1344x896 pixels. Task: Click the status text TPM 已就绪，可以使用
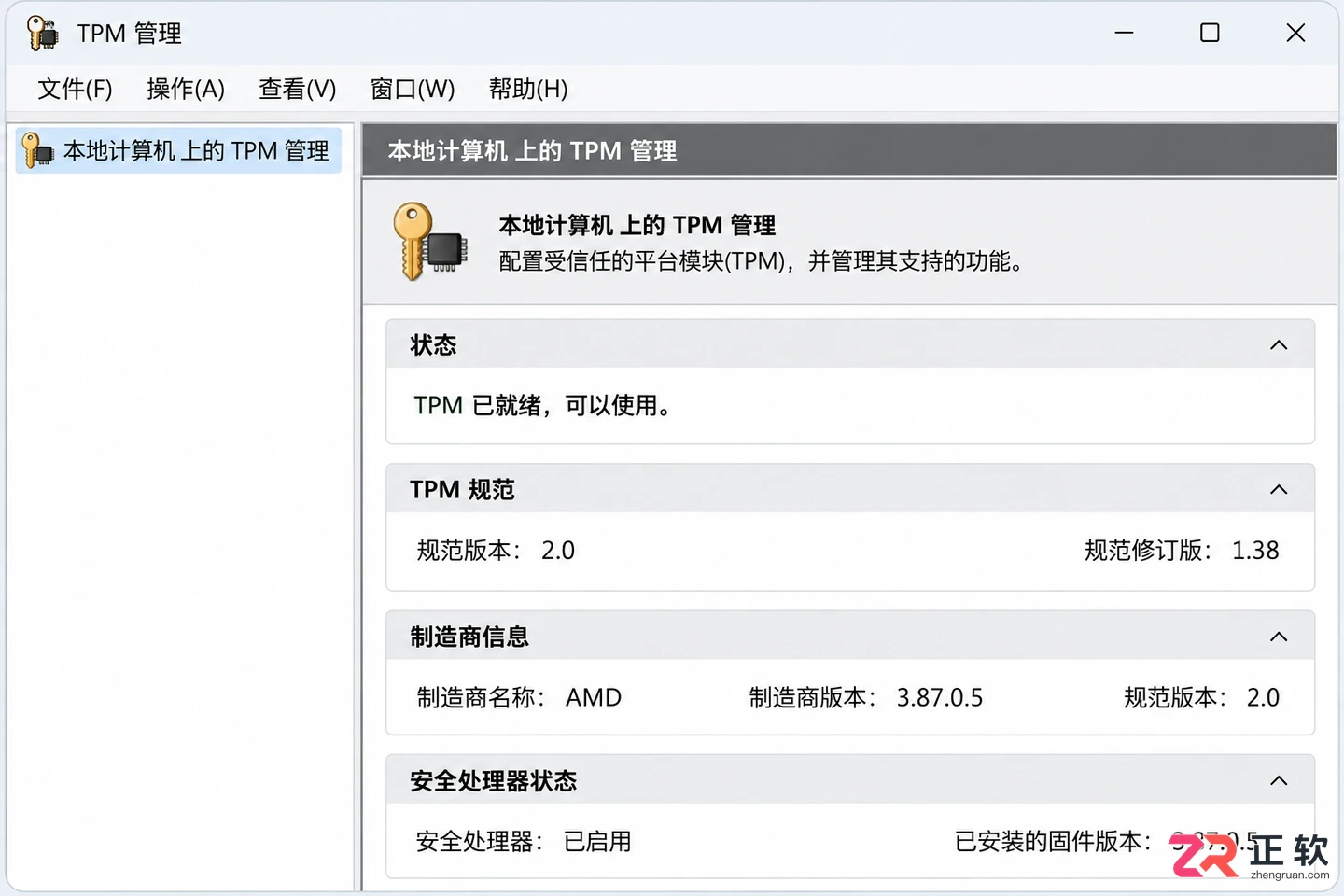point(542,406)
